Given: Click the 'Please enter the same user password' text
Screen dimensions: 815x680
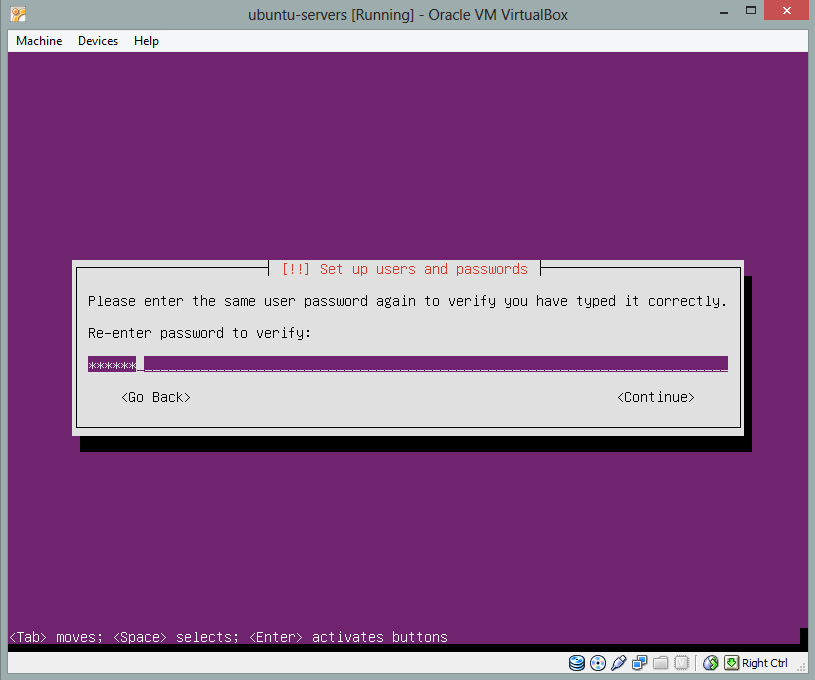Looking at the screenshot, I should point(407,301).
